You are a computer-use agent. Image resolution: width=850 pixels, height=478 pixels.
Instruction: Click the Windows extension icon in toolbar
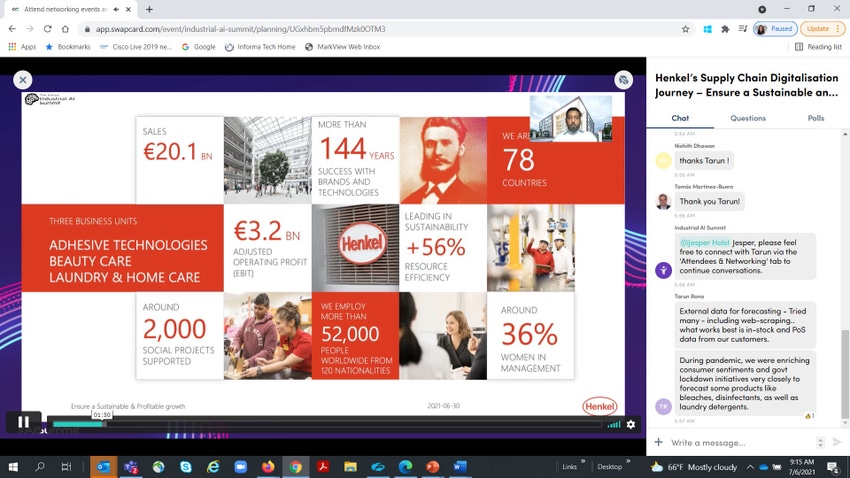click(x=707, y=29)
